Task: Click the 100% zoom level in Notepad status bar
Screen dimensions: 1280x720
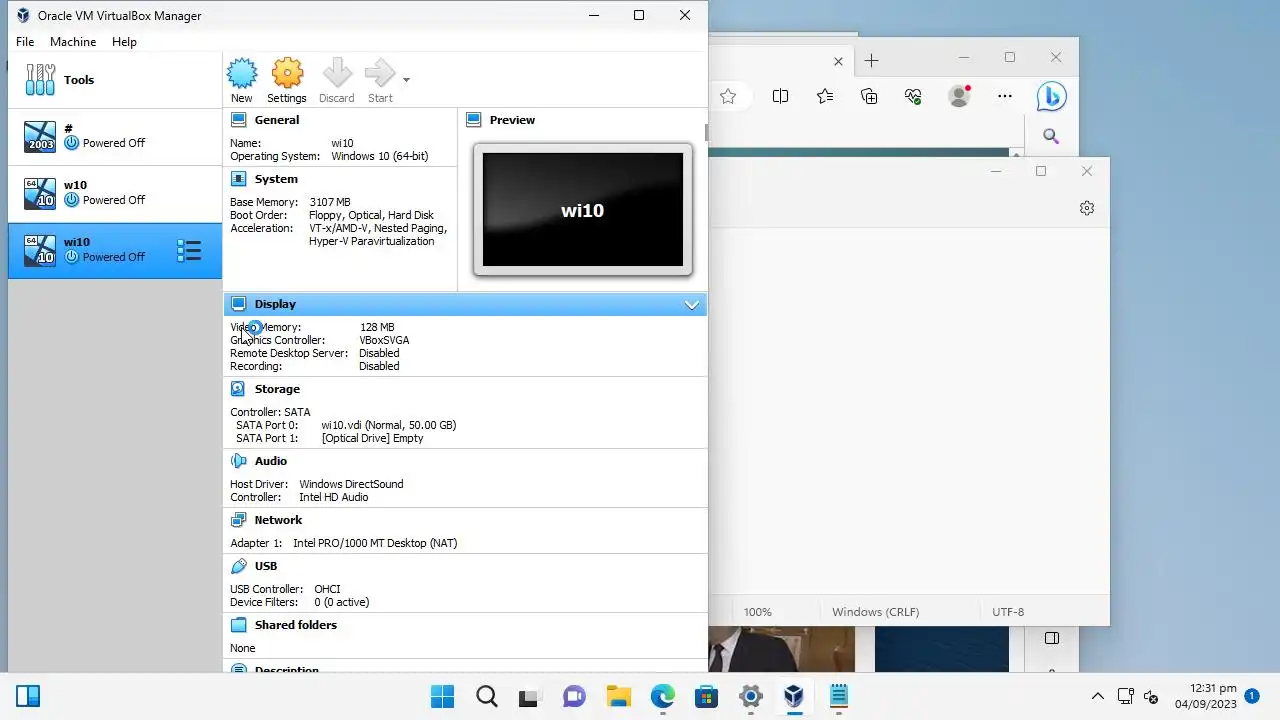Action: tap(757, 612)
